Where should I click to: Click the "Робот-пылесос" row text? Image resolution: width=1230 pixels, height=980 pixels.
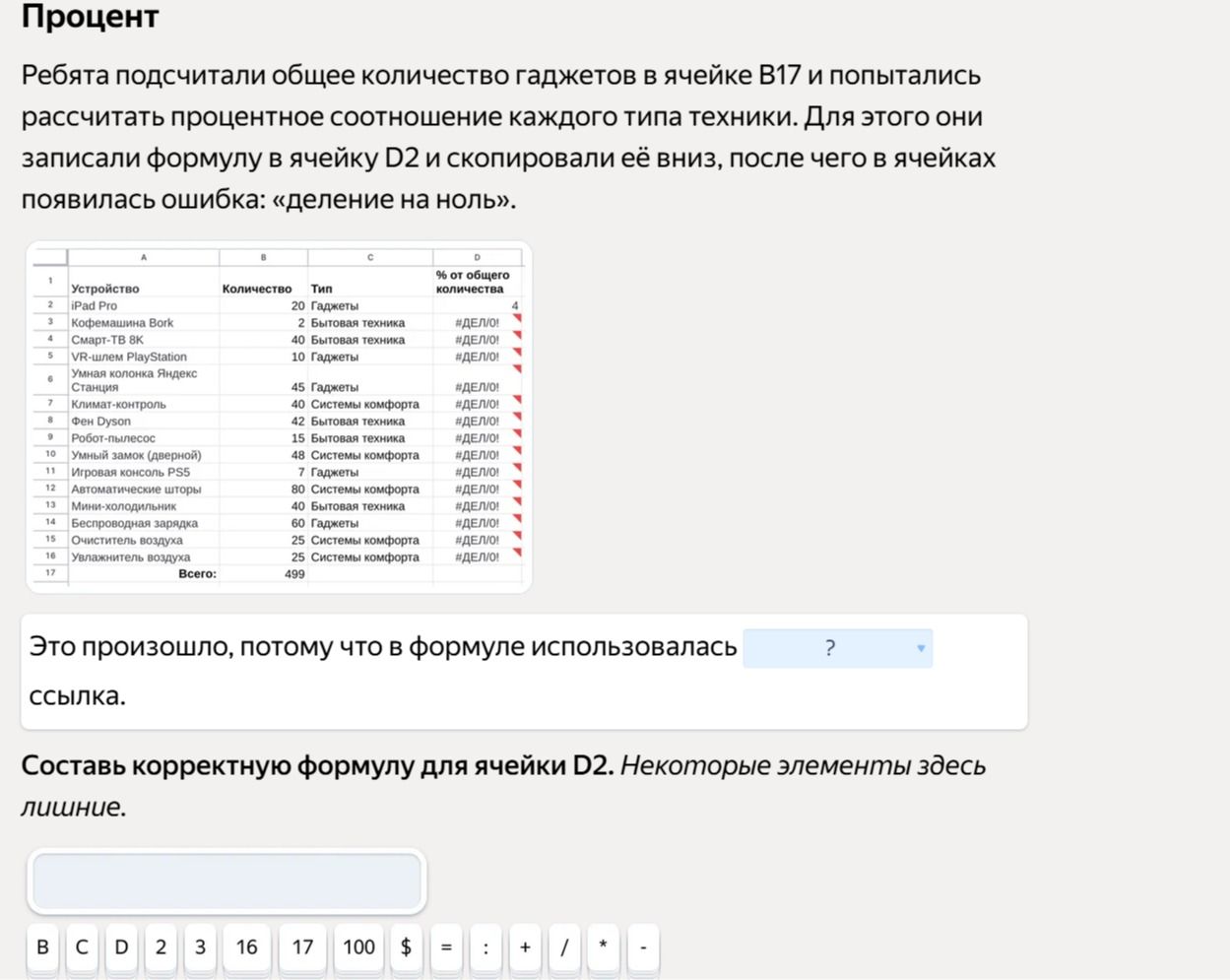(113, 438)
